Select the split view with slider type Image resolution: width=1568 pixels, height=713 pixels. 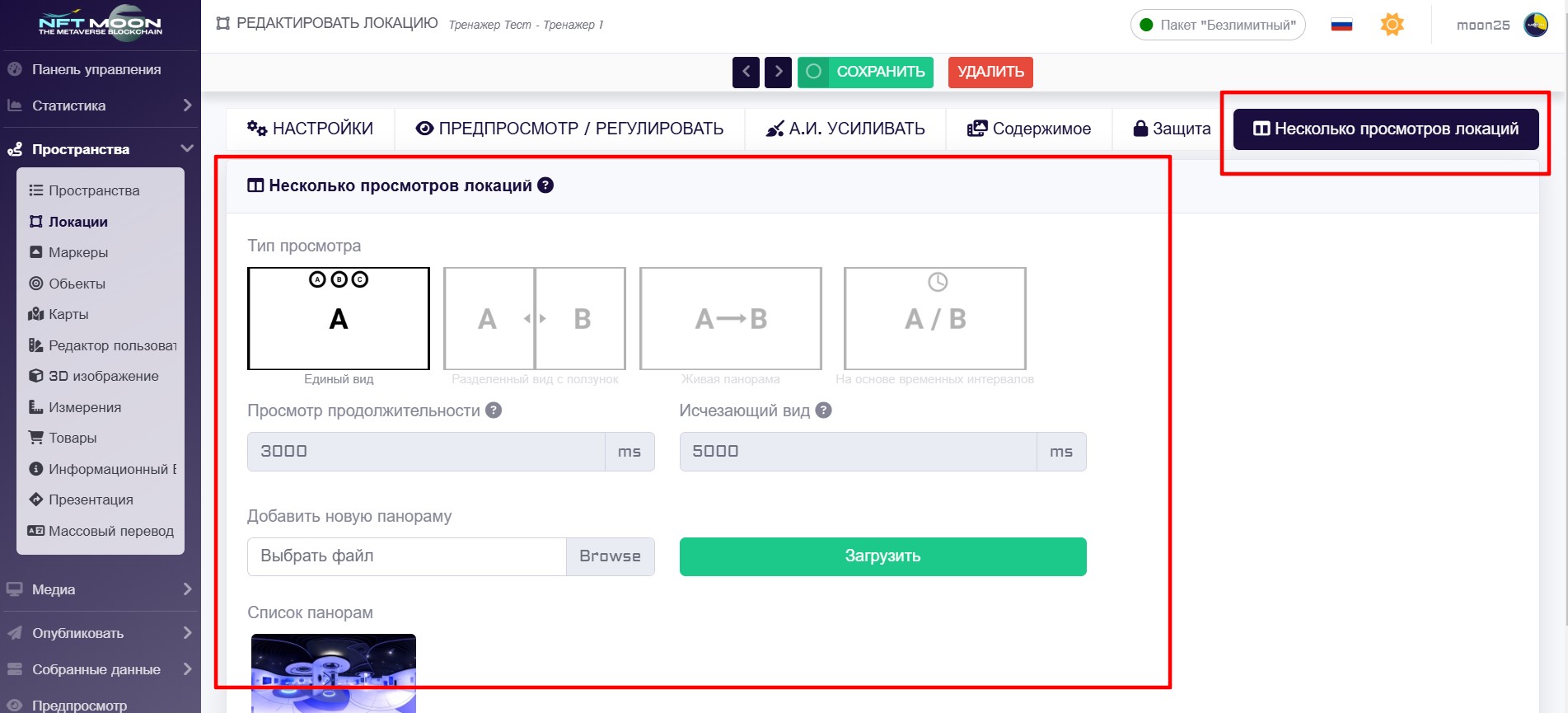pos(535,318)
